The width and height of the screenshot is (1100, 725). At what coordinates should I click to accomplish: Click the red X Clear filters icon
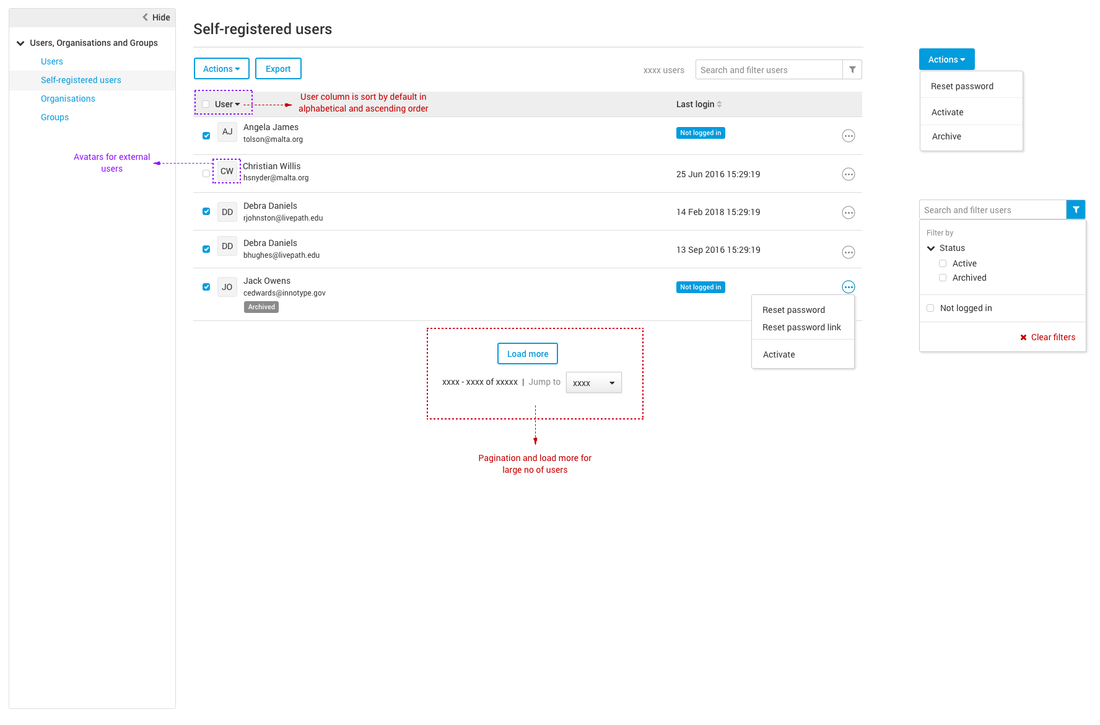(x=1023, y=338)
